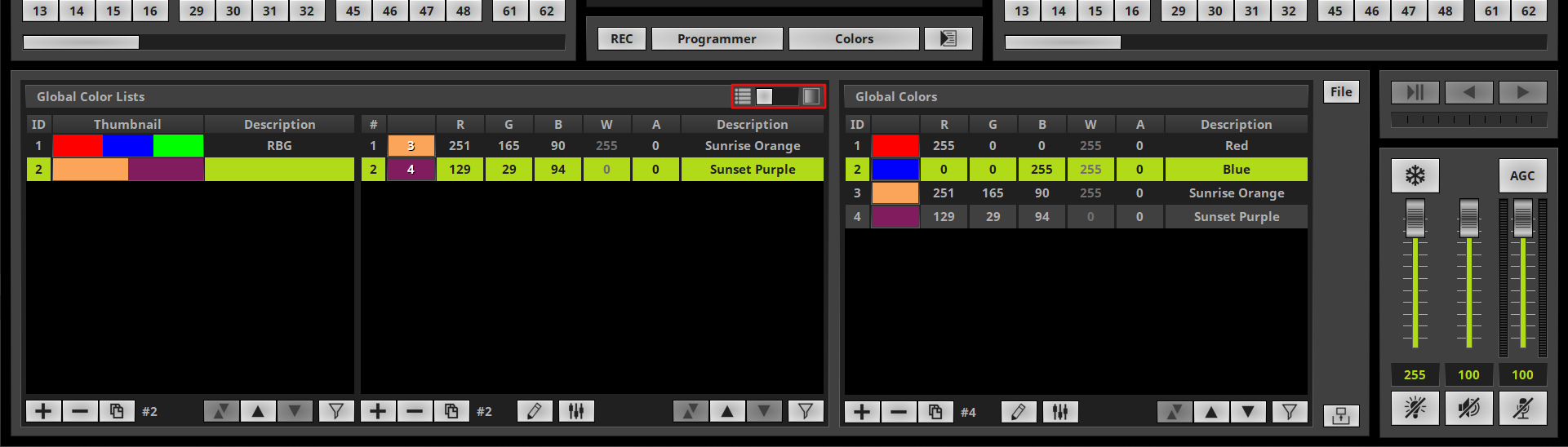Invert order in Global Color Lists panel
The height and width of the screenshot is (447, 1568).
pyautogui.click(x=221, y=411)
